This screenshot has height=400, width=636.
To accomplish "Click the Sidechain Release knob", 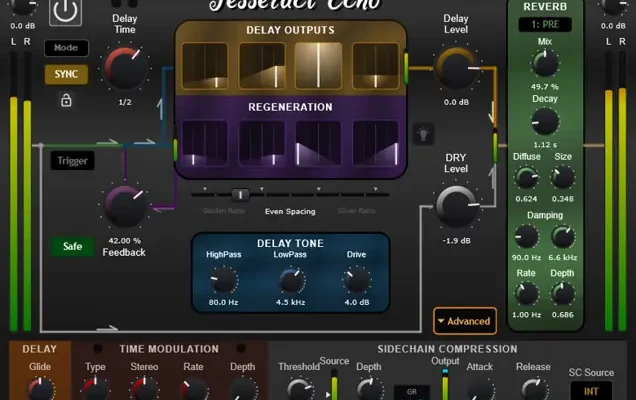I will click(x=534, y=389).
